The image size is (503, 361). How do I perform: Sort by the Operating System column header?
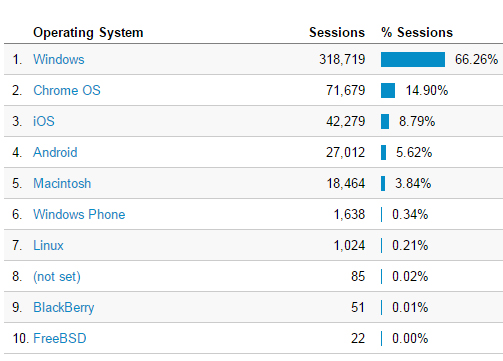[88, 33]
